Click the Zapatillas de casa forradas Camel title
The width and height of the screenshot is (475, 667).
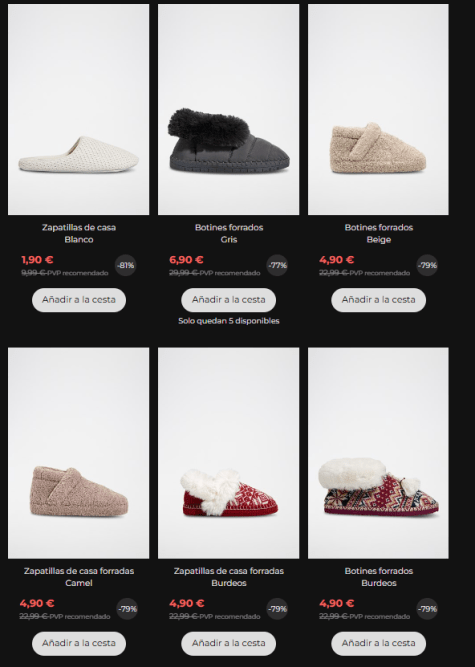pos(79,577)
